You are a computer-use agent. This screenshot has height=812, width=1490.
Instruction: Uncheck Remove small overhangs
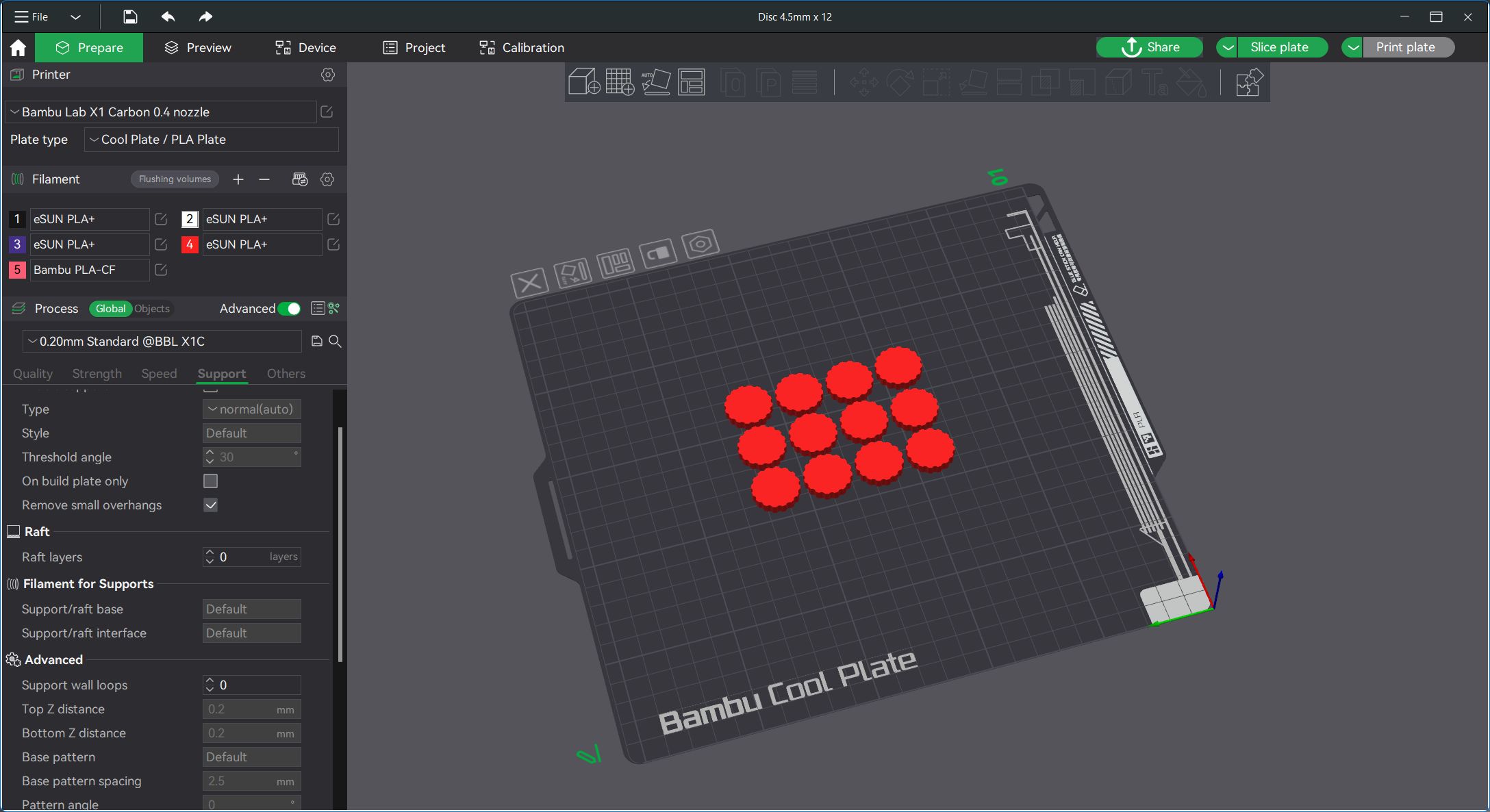coord(210,505)
